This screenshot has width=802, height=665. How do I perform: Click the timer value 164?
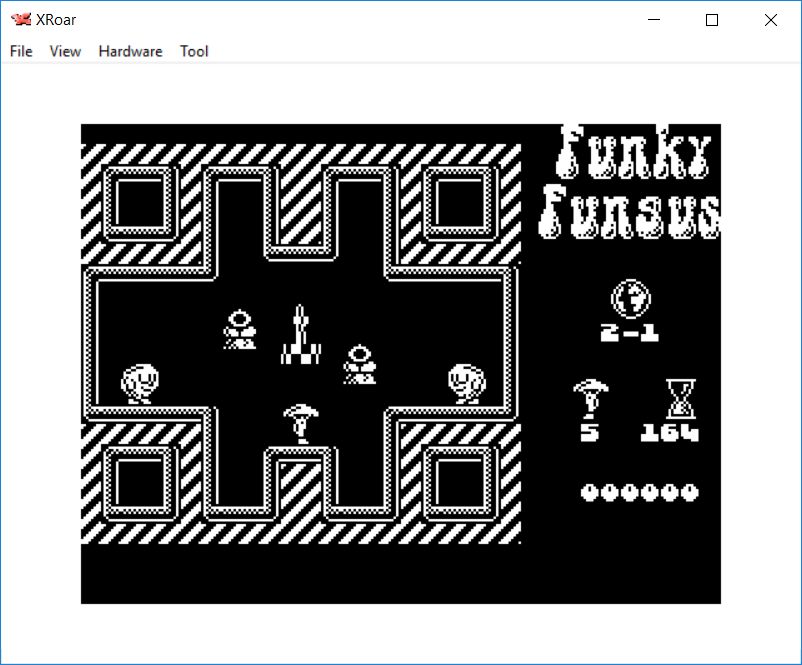pos(670,433)
